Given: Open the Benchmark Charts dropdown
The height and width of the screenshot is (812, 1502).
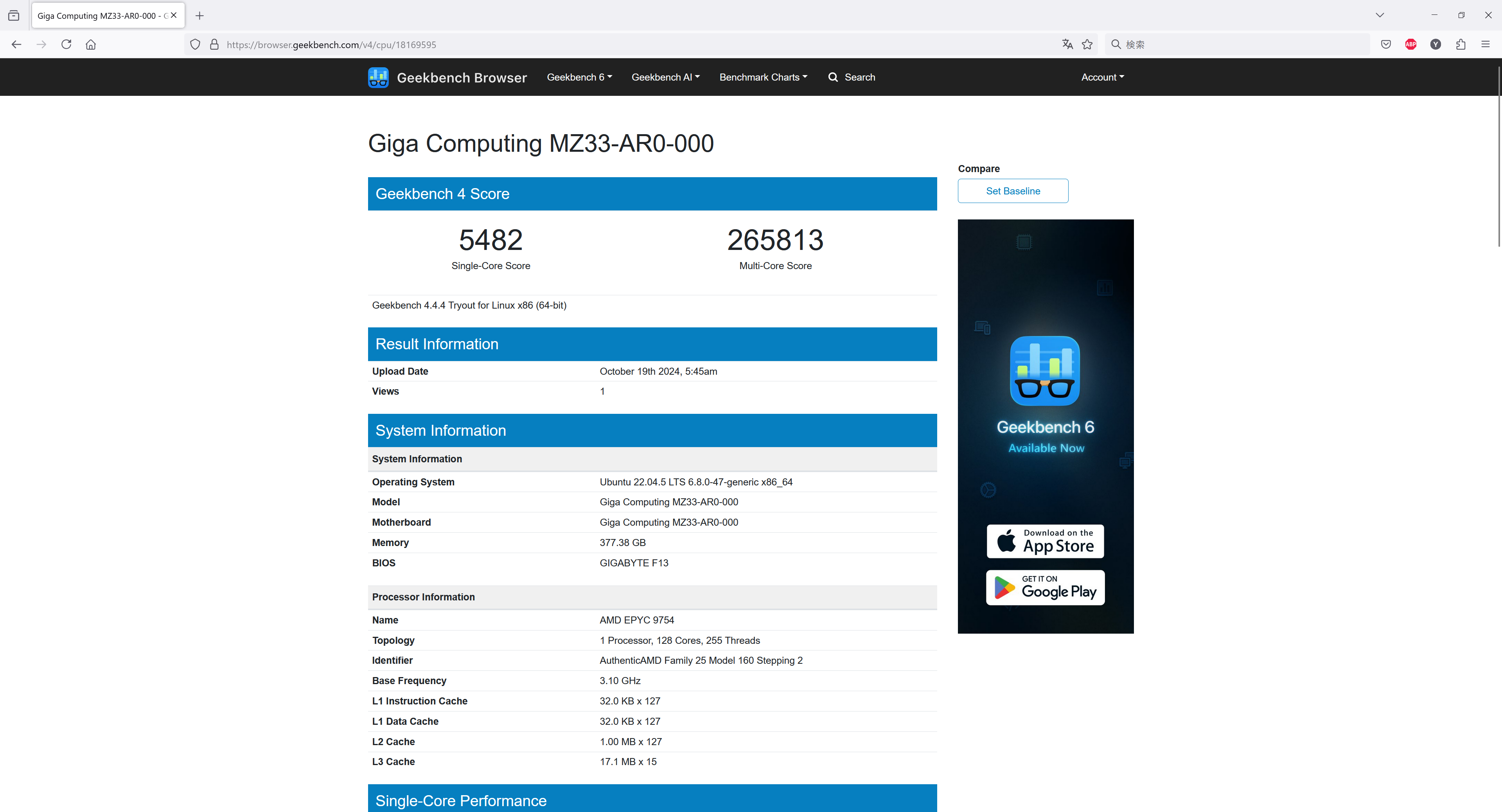Looking at the screenshot, I should point(763,77).
